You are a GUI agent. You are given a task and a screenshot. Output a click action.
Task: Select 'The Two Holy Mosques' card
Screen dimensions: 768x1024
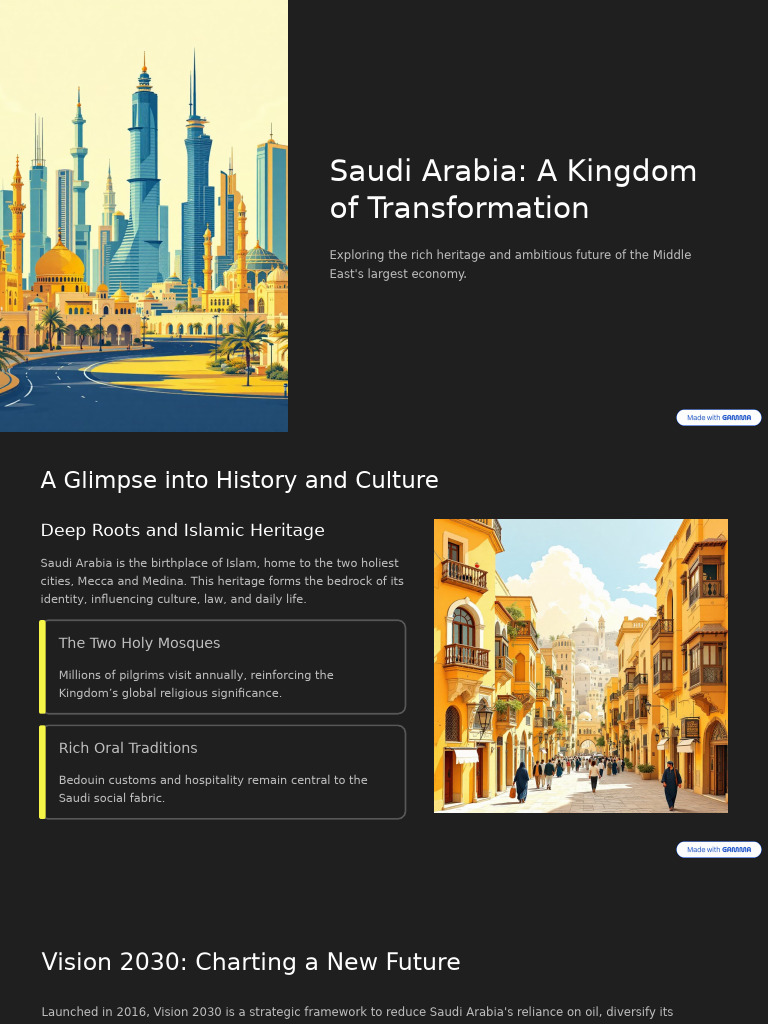click(x=223, y=667)
